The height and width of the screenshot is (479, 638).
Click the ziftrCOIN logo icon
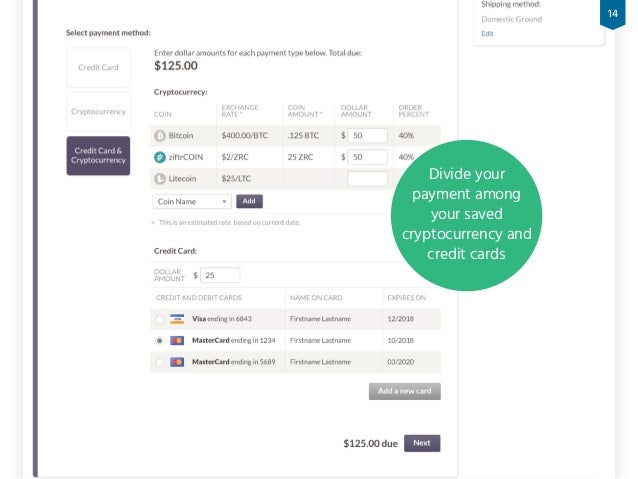[x=160, y=157]
